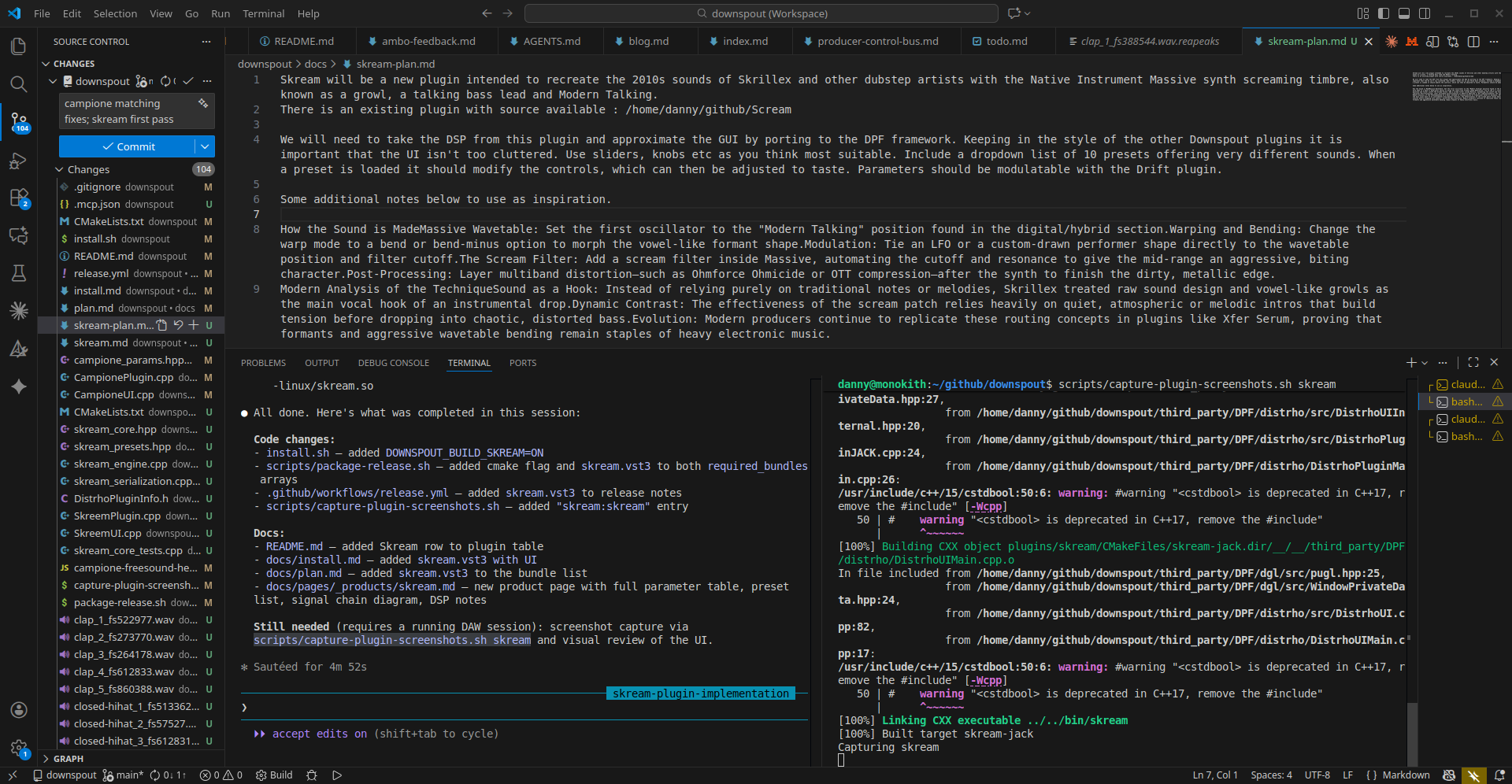Open the Accounts icon in activity bar
Viewport: 1512px width, 784px height.
[x=19, y=710]
